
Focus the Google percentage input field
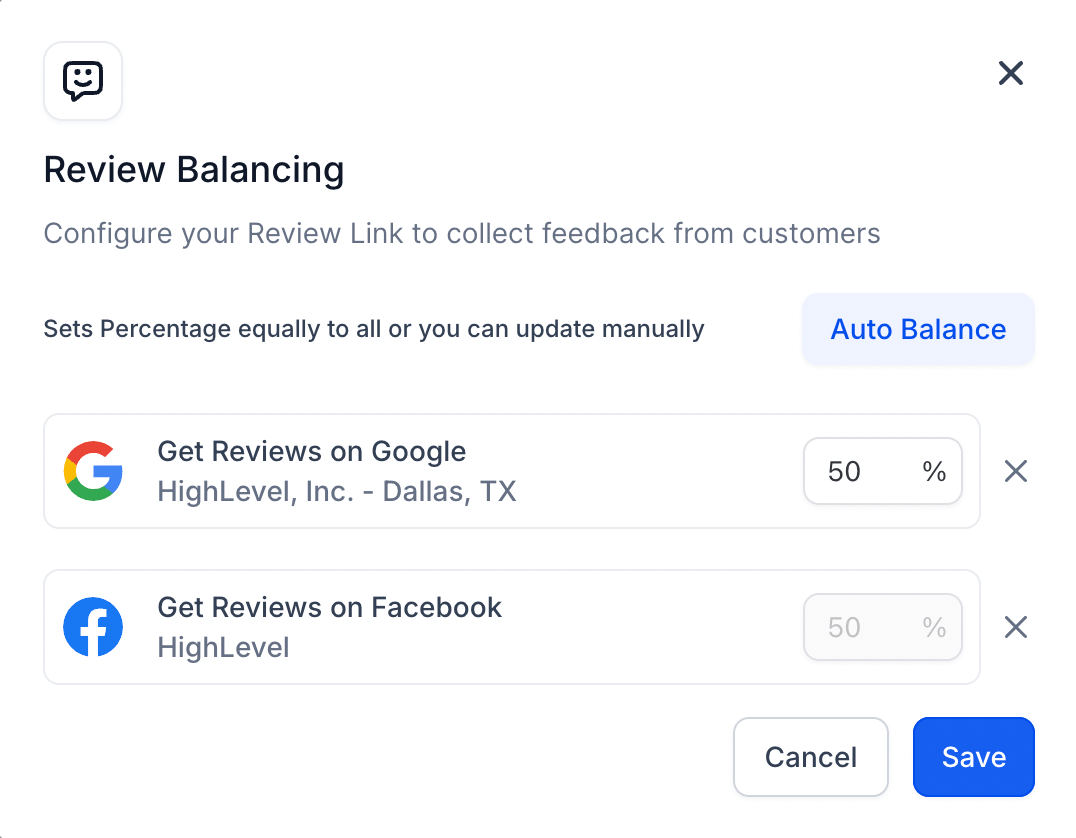882,471
